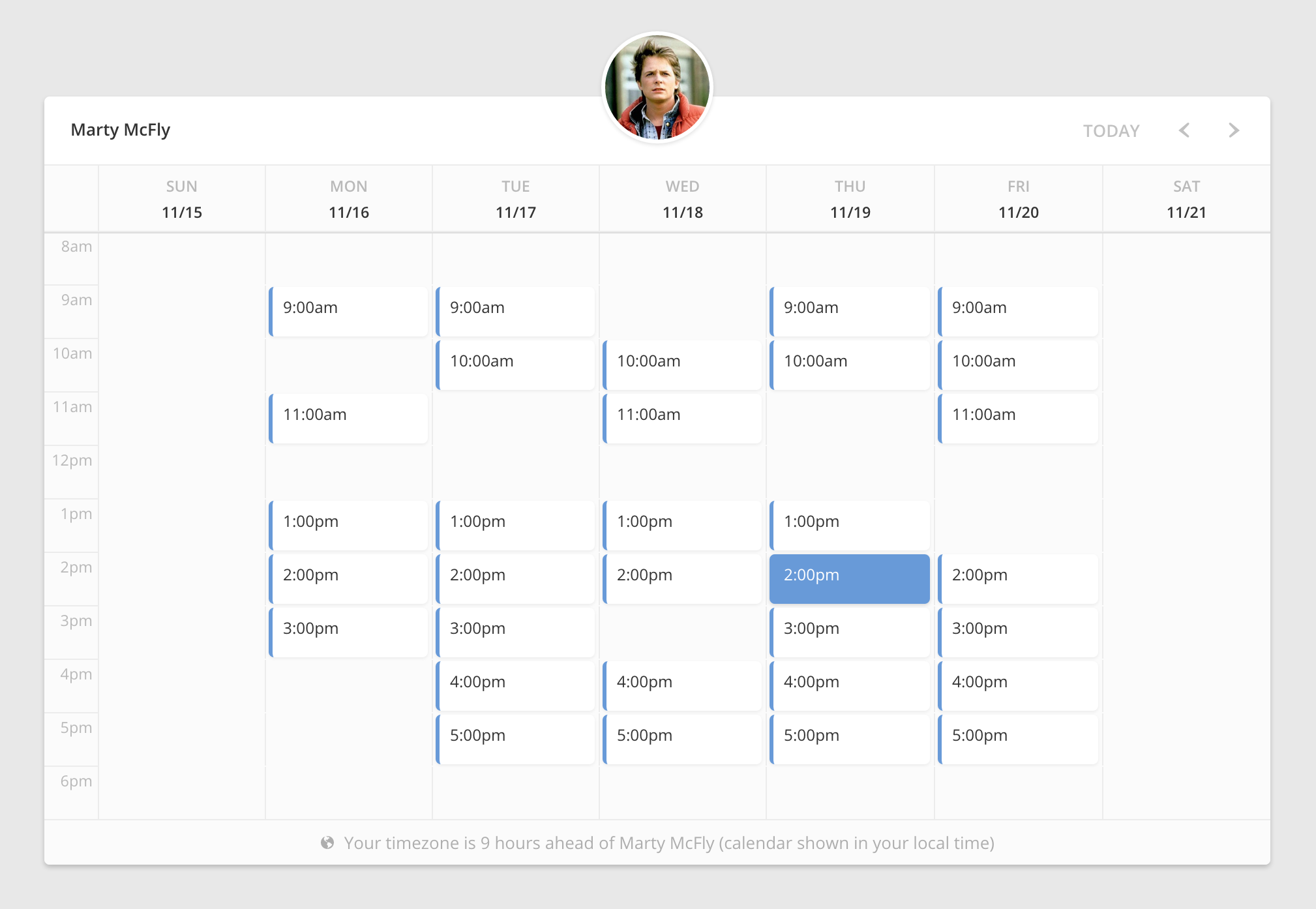The width and height of the screenshot is (1316, 909).
Task: Book Monday 9:00am time slot
Action: (x=348, y=311)
